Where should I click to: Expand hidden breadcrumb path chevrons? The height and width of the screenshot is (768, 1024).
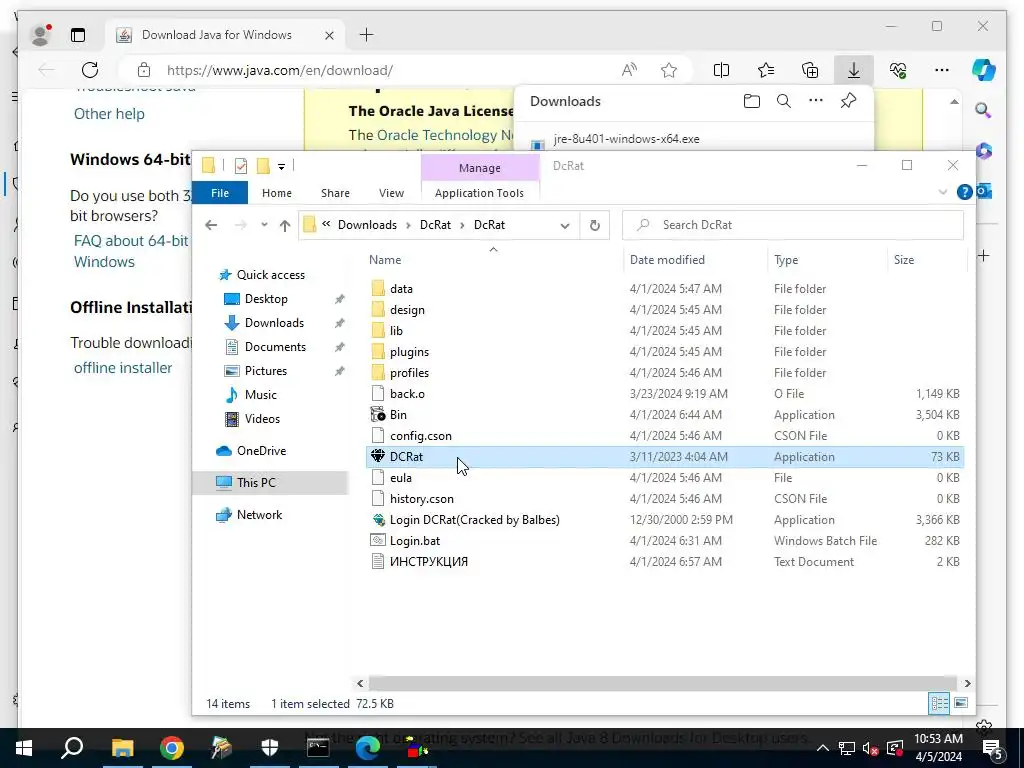point(326,224)
